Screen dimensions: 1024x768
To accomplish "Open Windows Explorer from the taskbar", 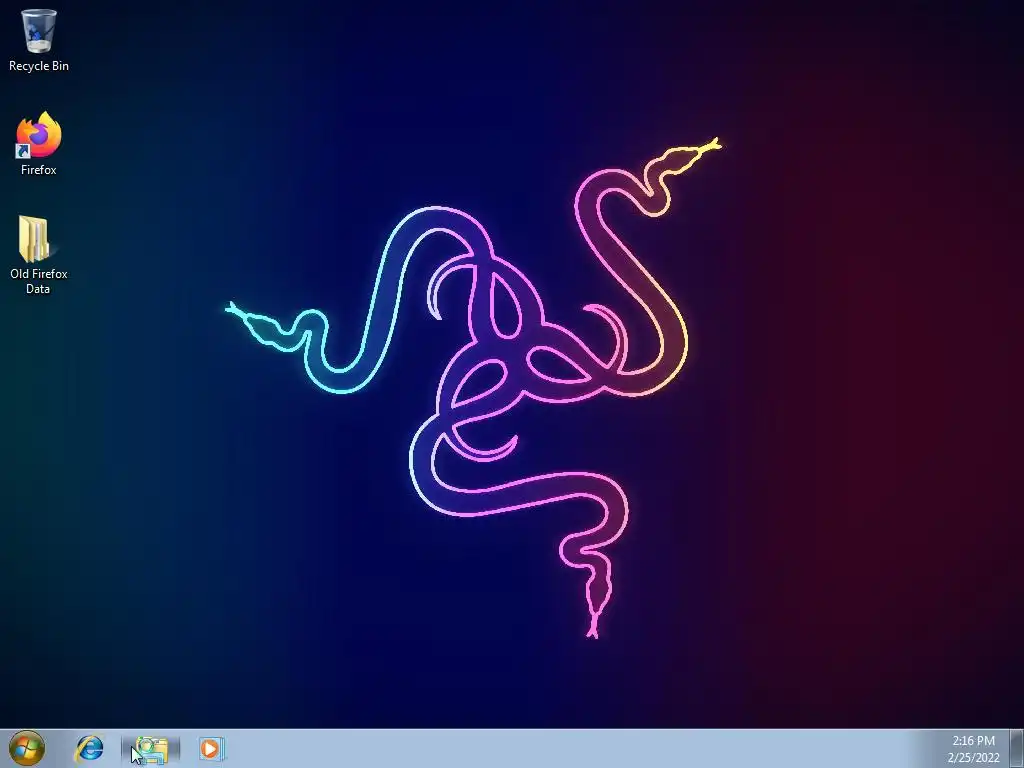I will 151,749.
